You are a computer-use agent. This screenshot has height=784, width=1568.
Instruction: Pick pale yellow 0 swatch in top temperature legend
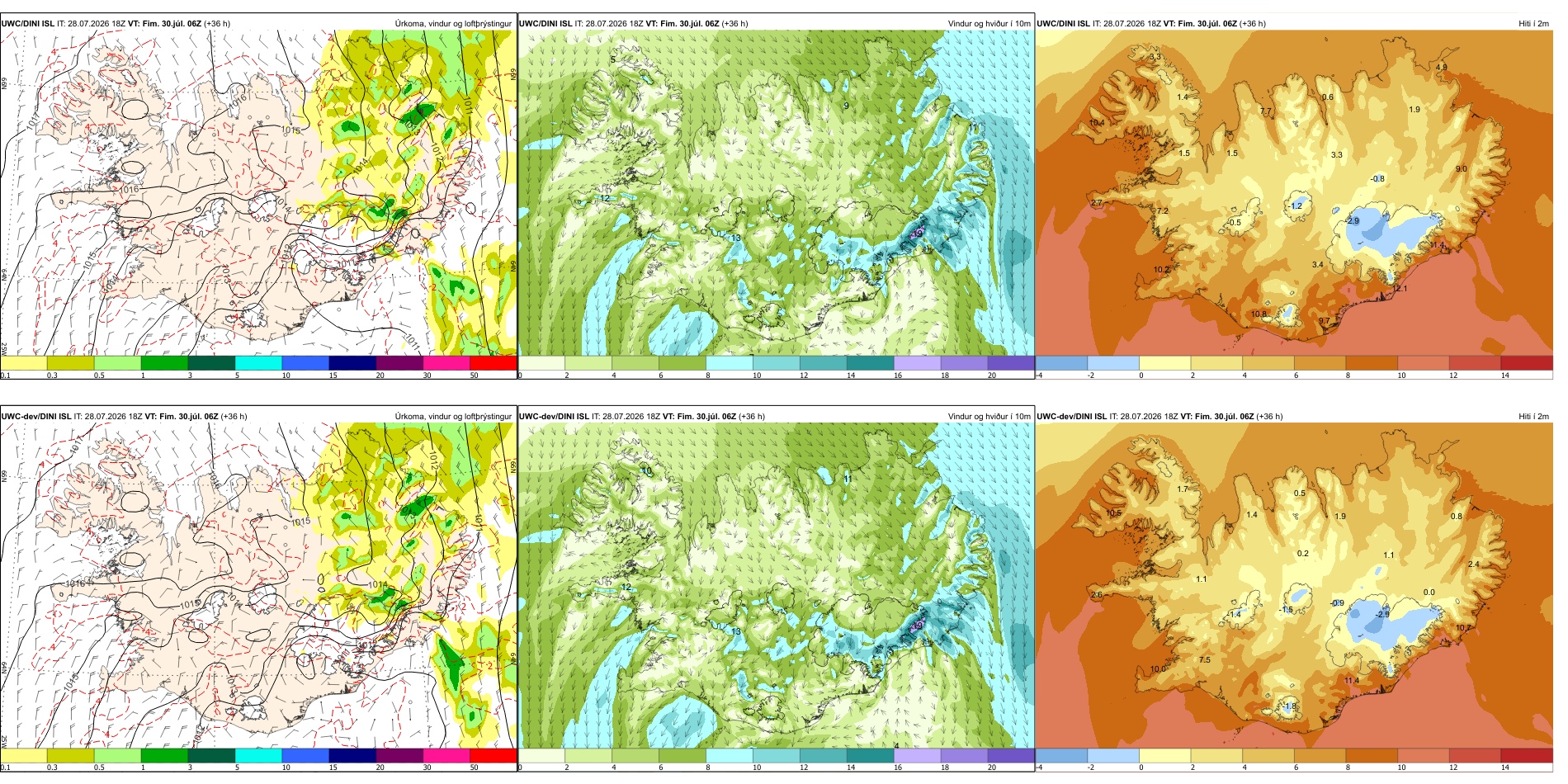(x=1164, y=363)
